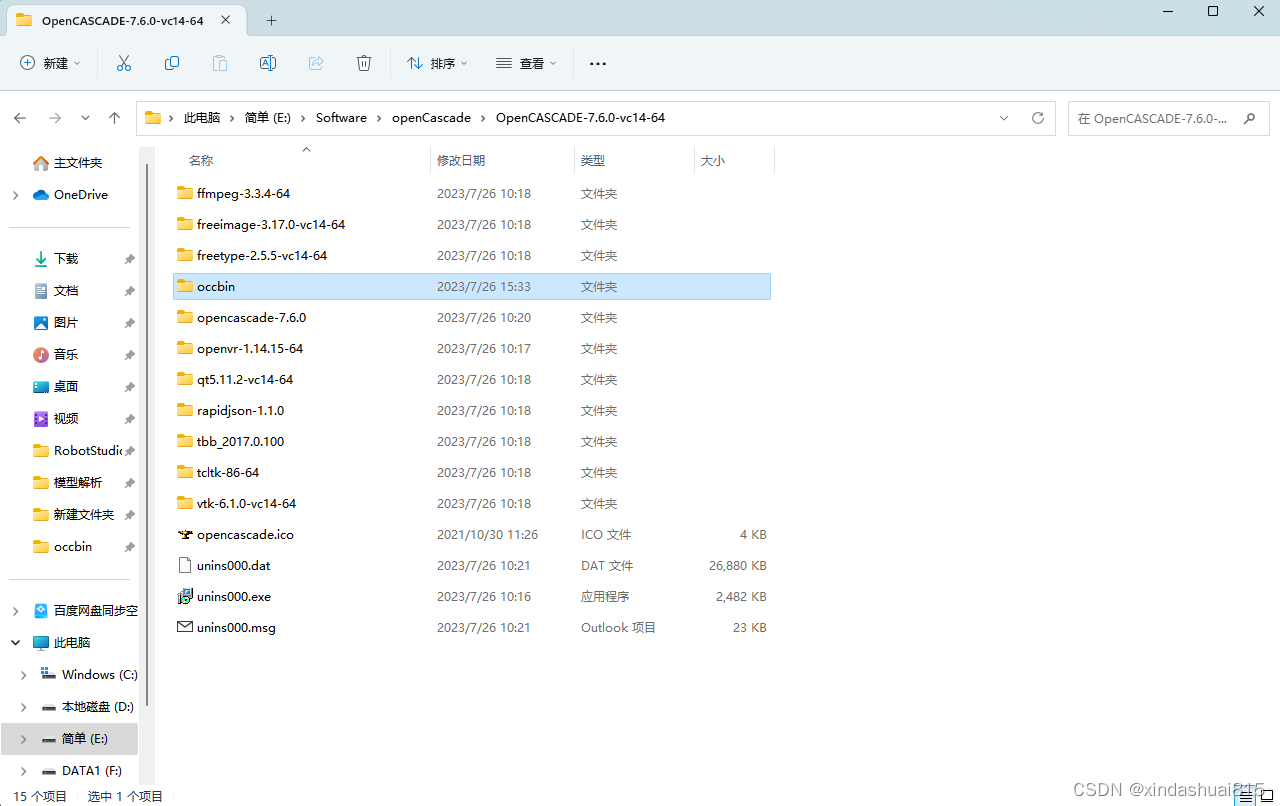Screen dimensions: 1280x806
Task: Select the OpenCASCADE-7.6.0-vc14-64 tab
Action: [125, 20]
